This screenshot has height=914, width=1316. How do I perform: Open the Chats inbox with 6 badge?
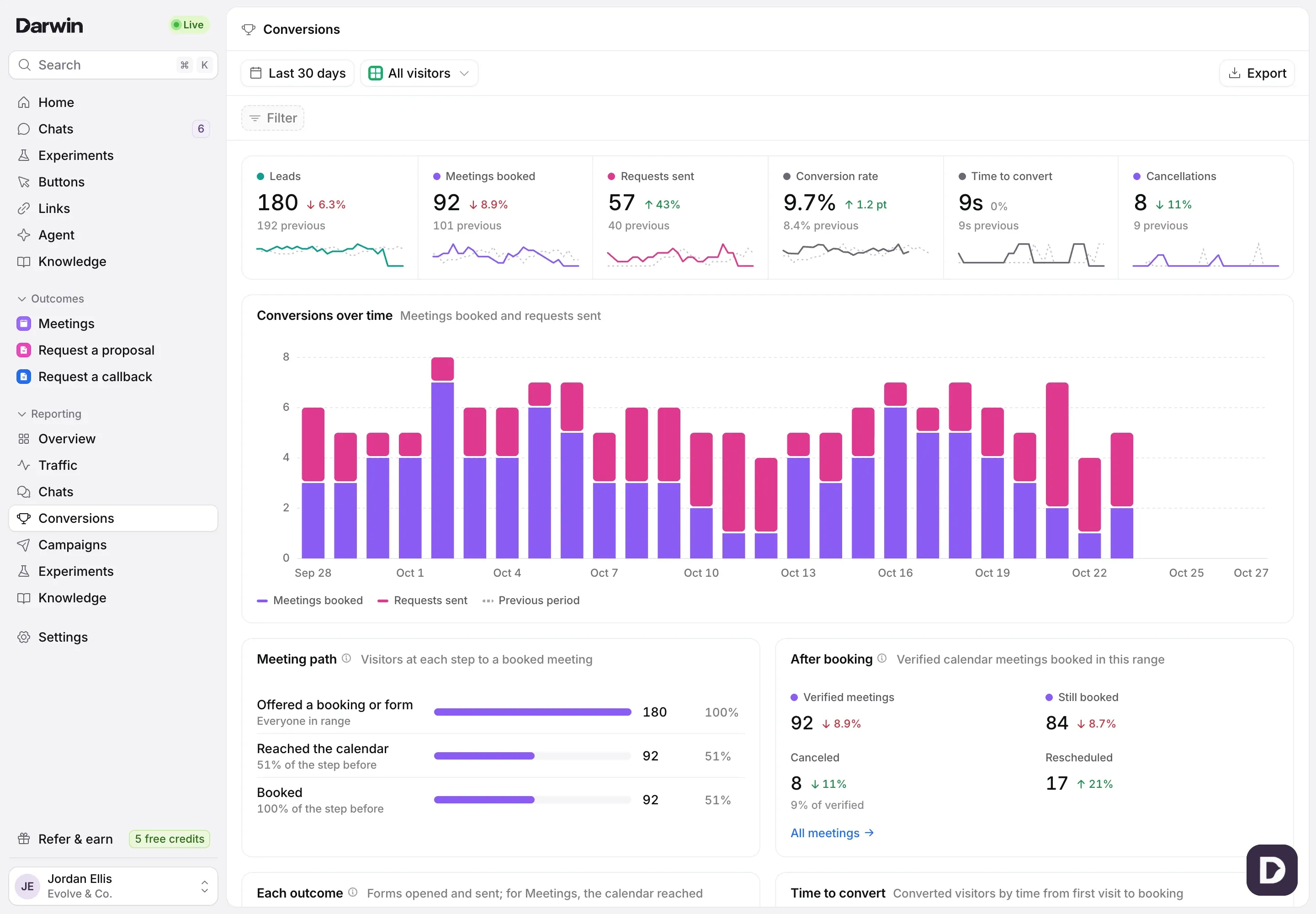click(x=113, y=129)
